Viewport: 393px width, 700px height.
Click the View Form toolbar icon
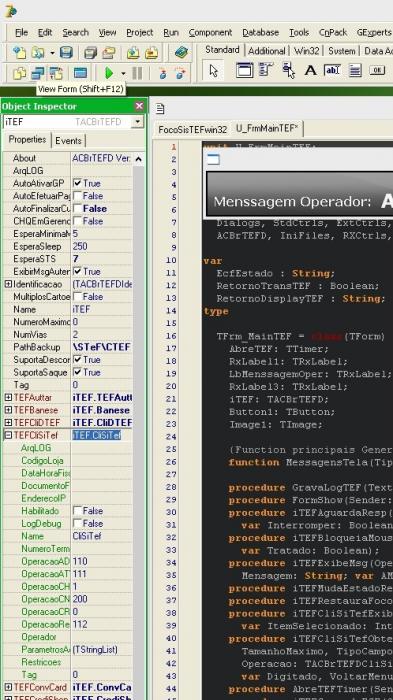point(38,73)
